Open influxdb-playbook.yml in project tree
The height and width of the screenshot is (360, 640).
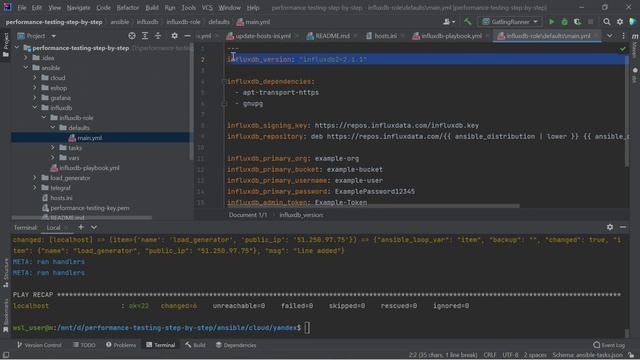click(x=89, y=168)
